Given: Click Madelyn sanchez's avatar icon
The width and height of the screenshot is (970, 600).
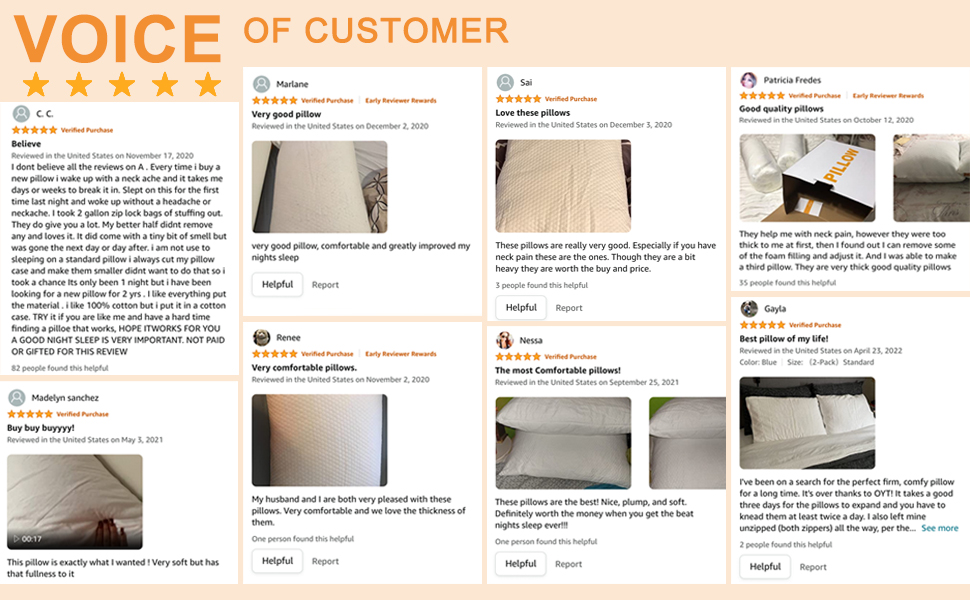Looking at the screenshot, I should 17,397.
